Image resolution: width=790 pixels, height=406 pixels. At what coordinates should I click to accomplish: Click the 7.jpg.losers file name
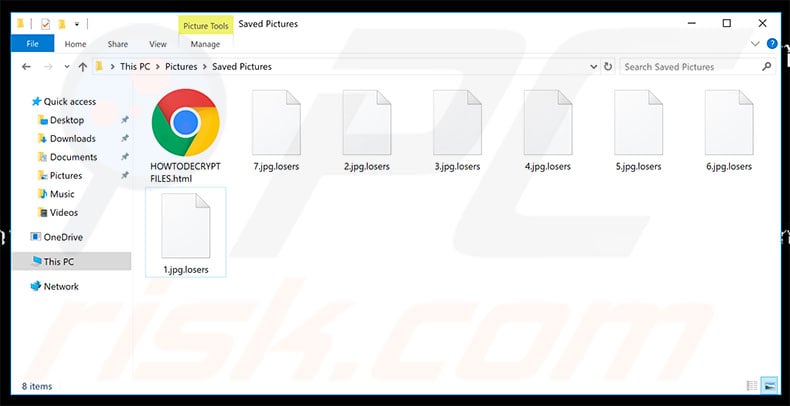click(276, 166)
